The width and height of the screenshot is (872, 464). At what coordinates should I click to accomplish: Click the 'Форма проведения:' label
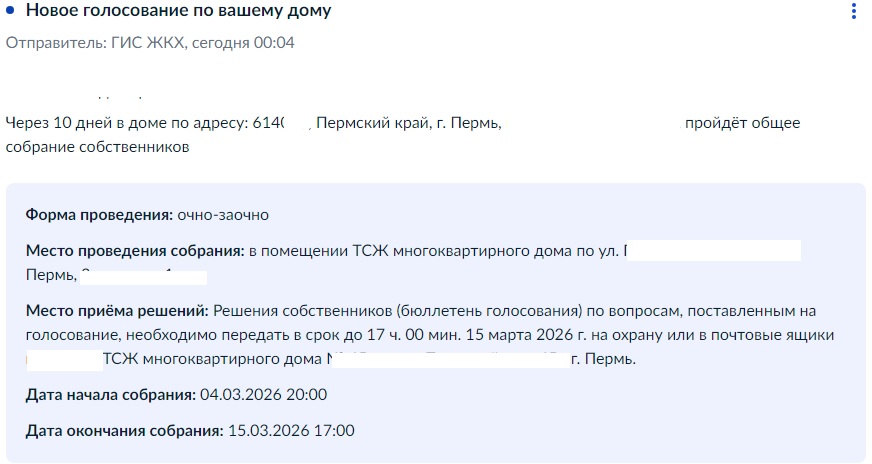coord(100,215)
